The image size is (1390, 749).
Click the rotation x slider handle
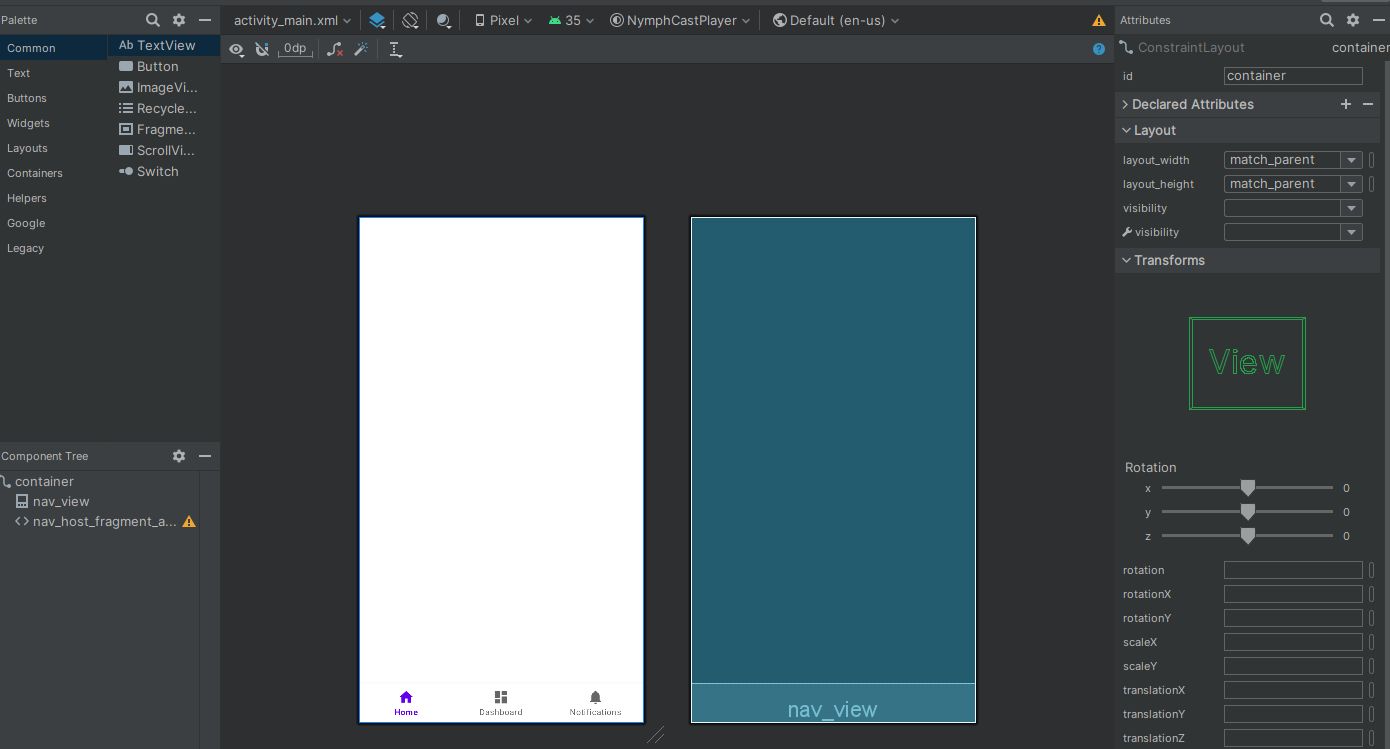(x=1247, y=488)
